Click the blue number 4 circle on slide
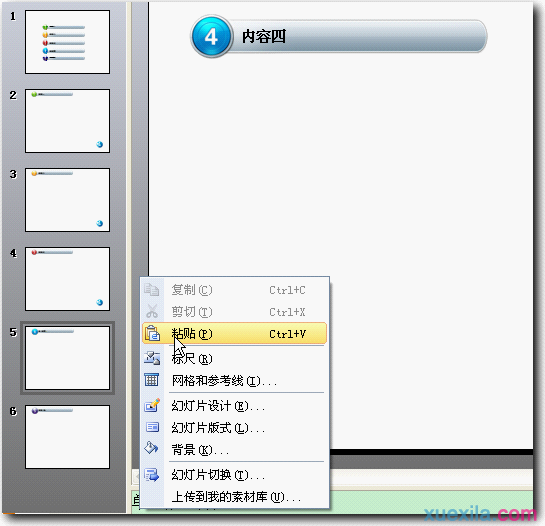 (211, 37)
